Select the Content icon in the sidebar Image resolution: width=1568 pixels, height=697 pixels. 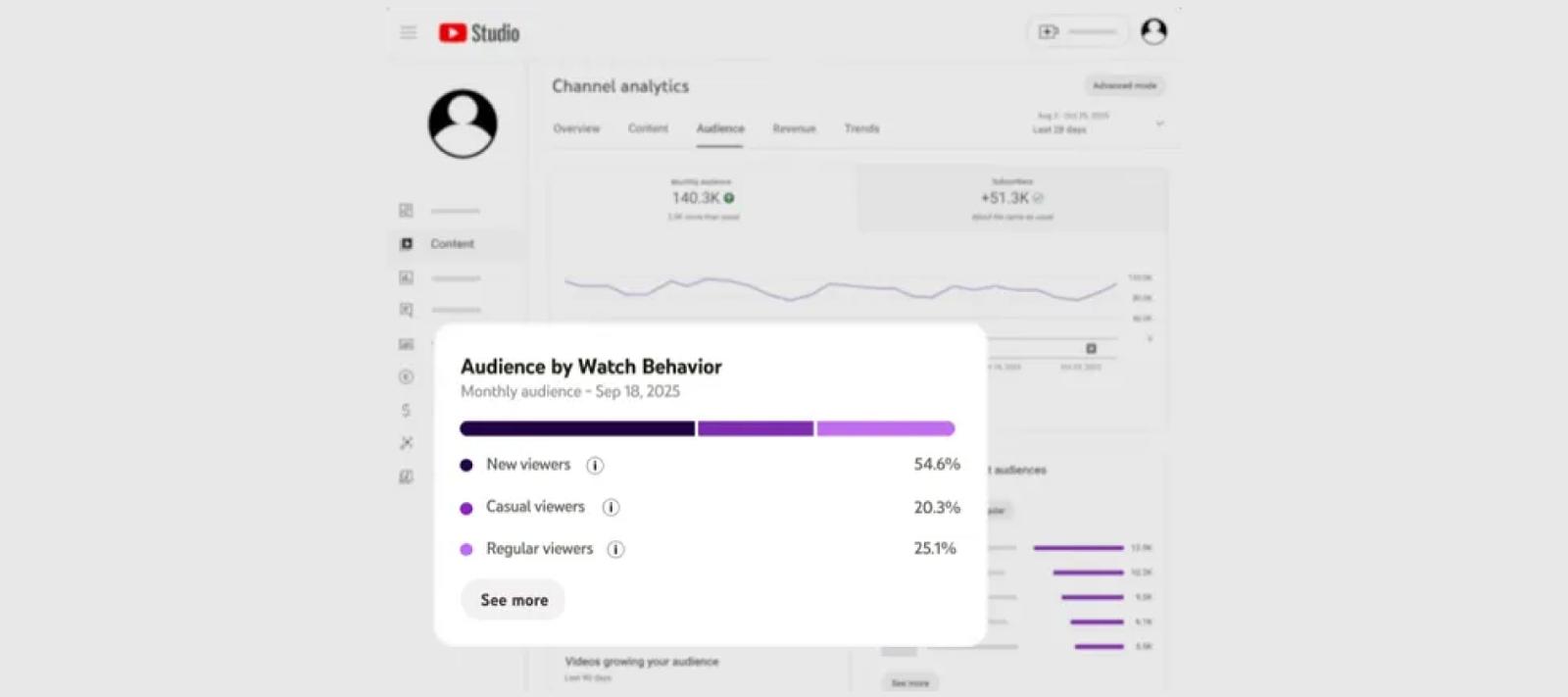tap(406, 243)
